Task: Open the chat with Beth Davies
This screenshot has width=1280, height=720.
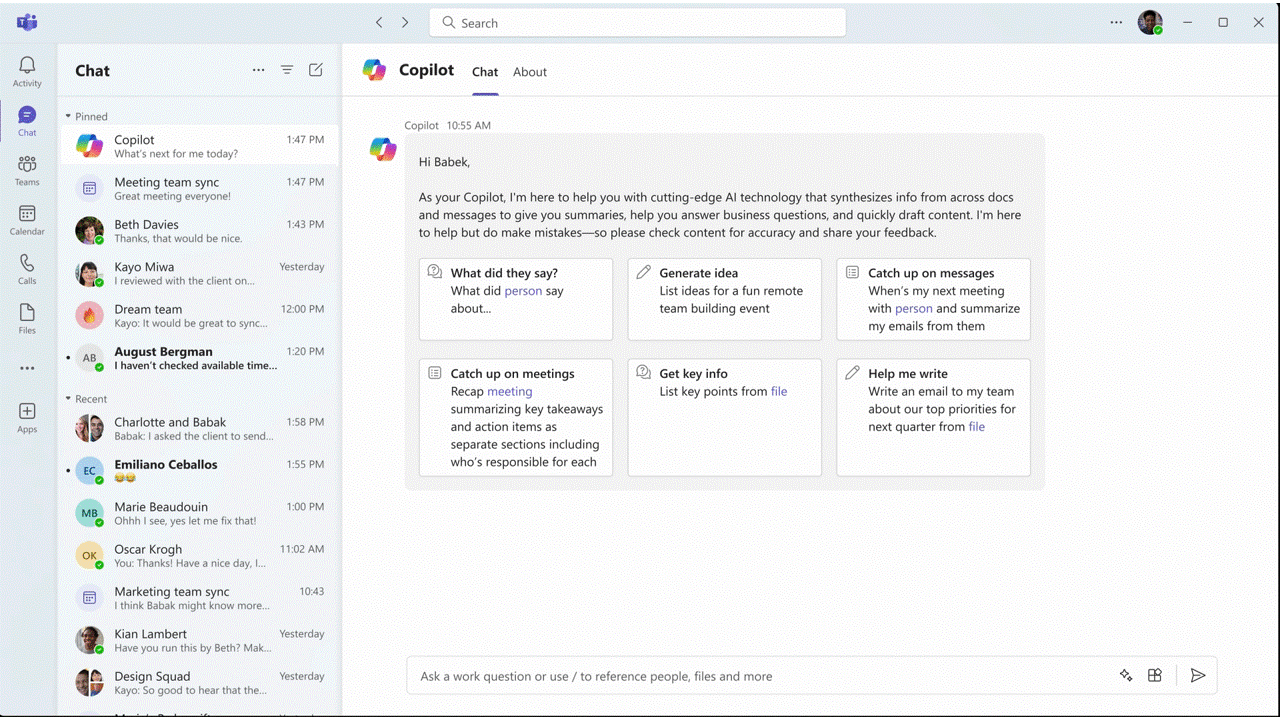Action: [198, 231]
